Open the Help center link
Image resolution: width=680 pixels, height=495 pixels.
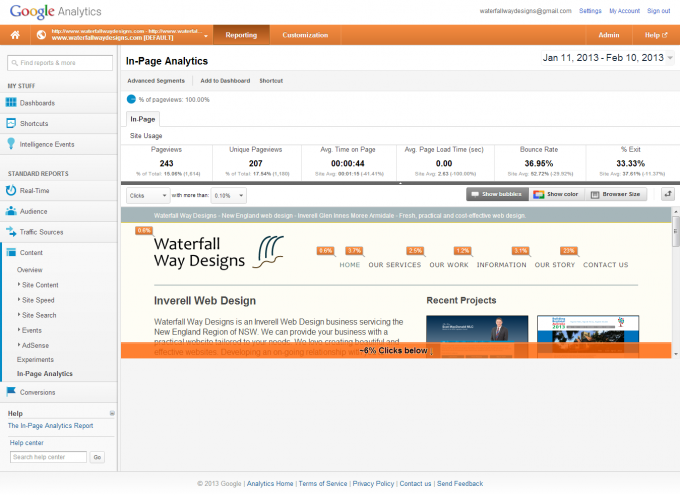pyautogui.click(x=26, y=443)
